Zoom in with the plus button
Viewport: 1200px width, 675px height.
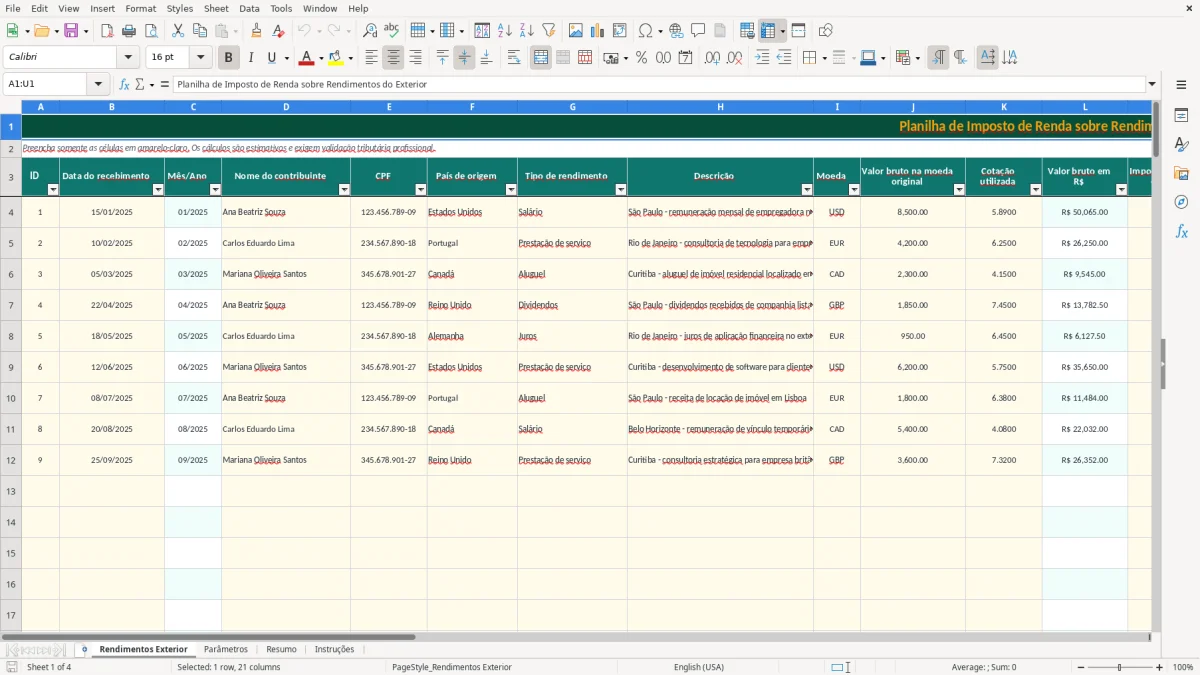(1160, 667)
